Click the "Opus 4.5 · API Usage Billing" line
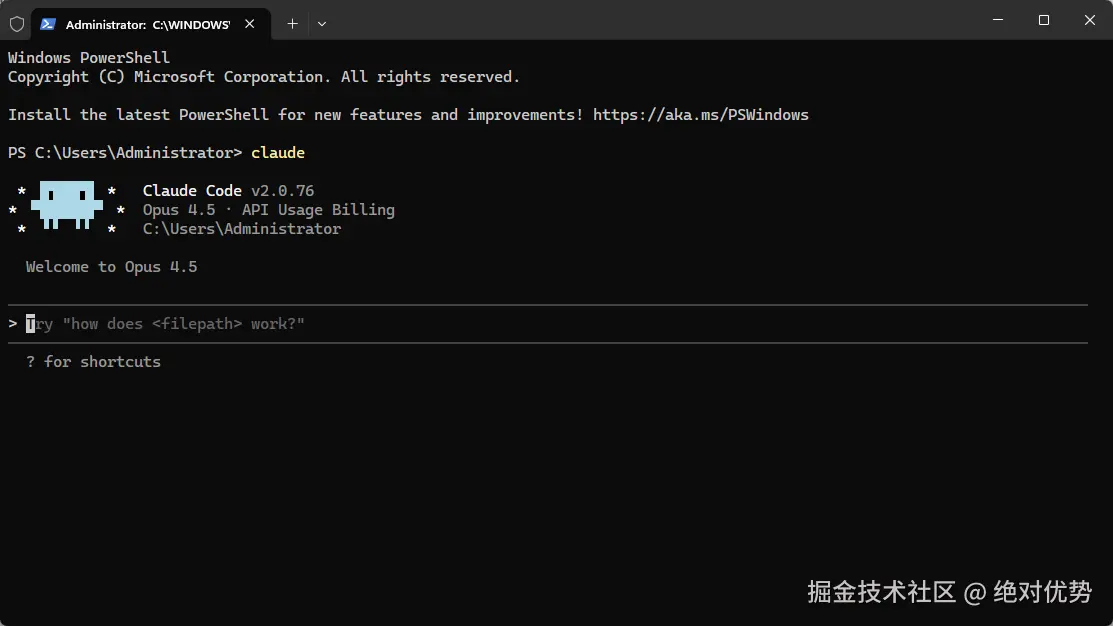1113x626 pixels. point(268,210)
